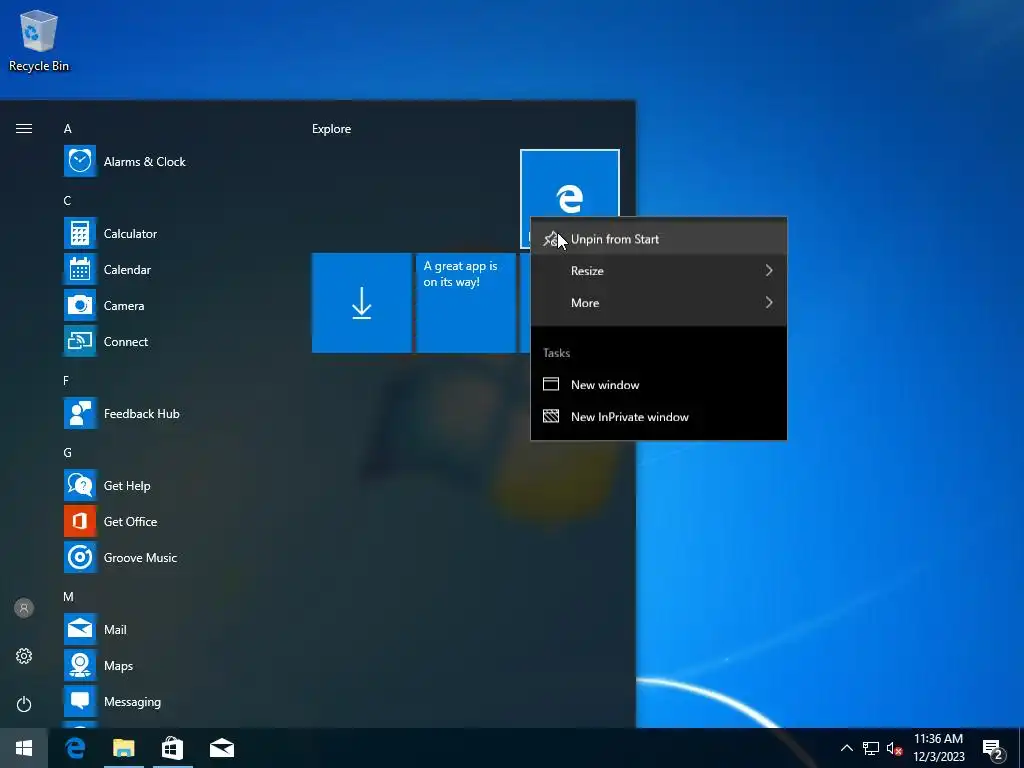1024x768 pixels.
Task: Open the Messaging app icon
Action: coord(80,701)
